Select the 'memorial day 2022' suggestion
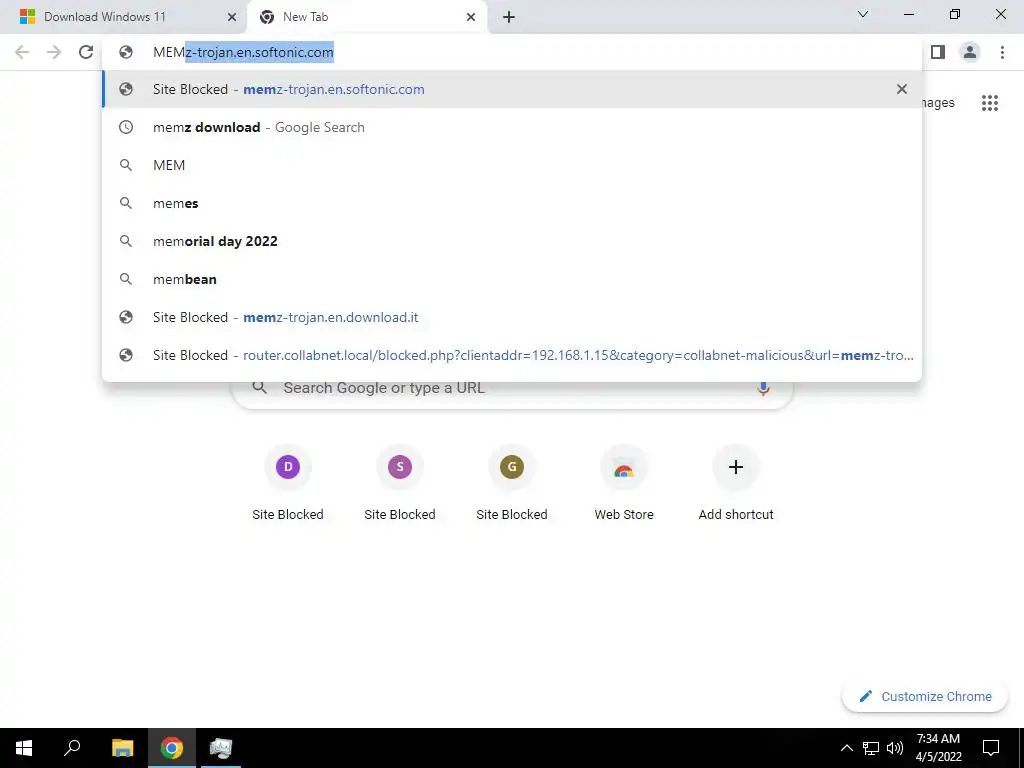Image resolution: width=1024 pixels, height=768 pixels. point(512,241)
